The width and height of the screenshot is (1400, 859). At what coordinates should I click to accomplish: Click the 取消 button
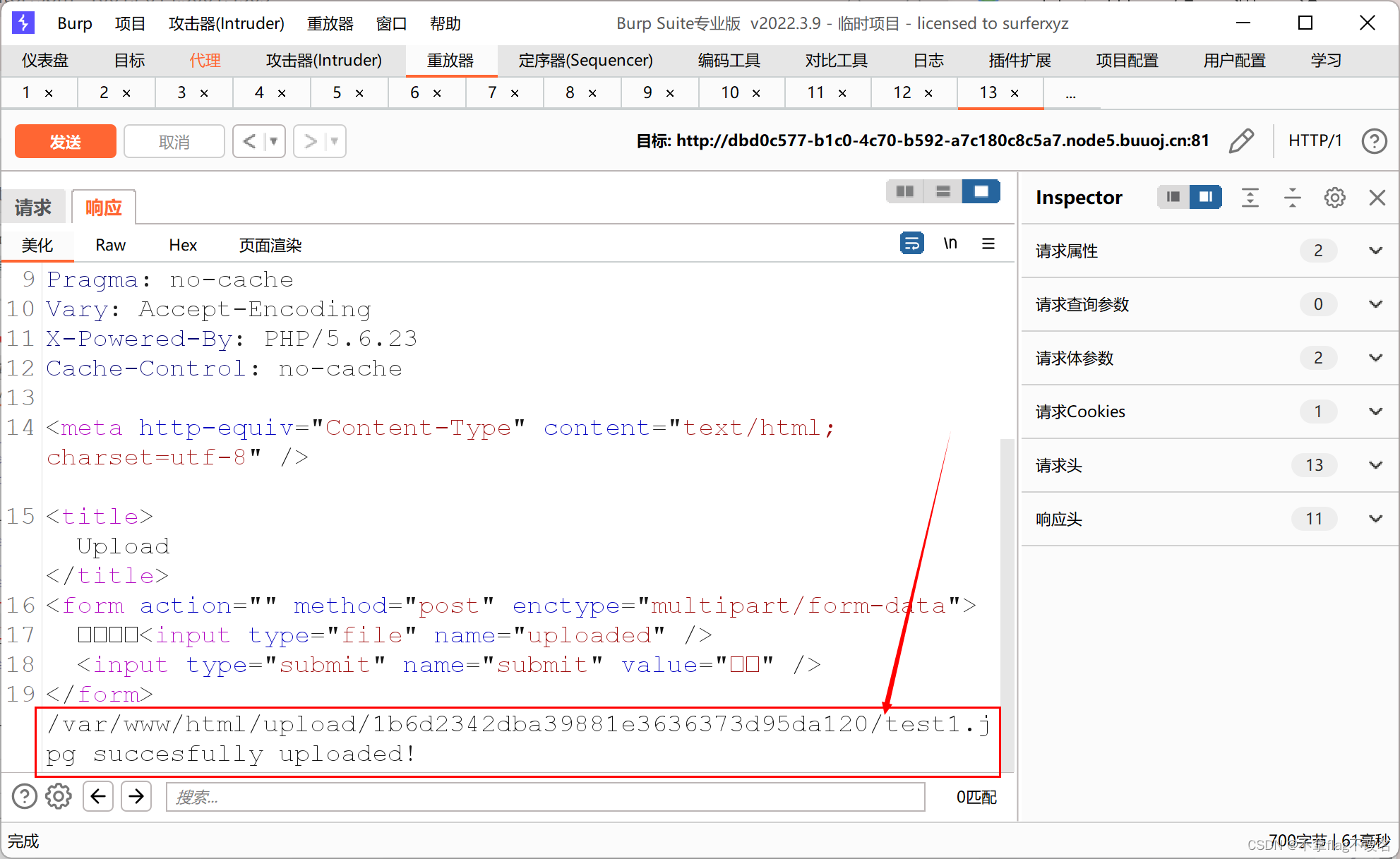point(174,140)
